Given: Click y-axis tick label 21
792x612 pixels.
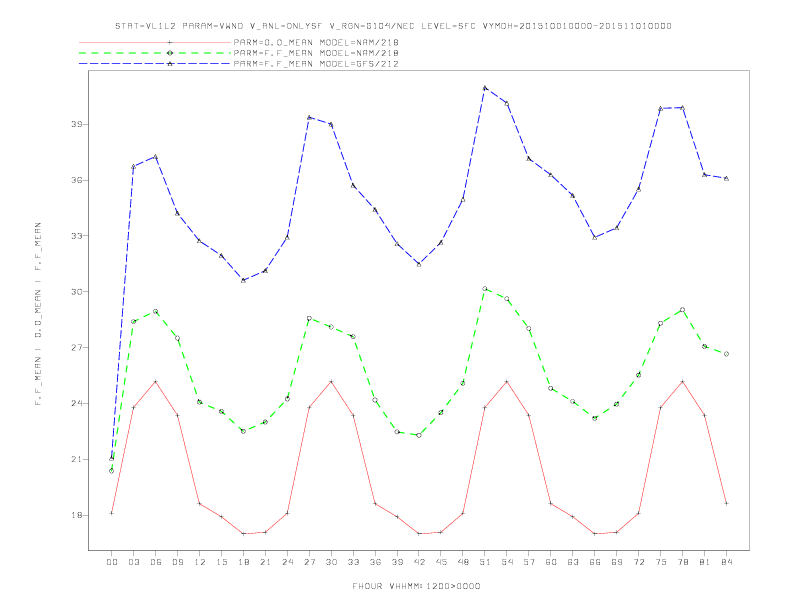Looking at the screenshot, I should pos(76,460).
